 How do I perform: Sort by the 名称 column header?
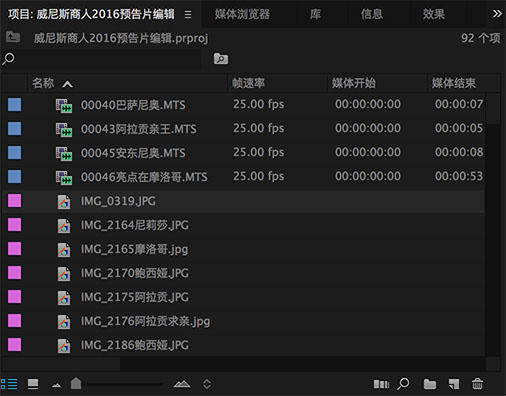43,83
